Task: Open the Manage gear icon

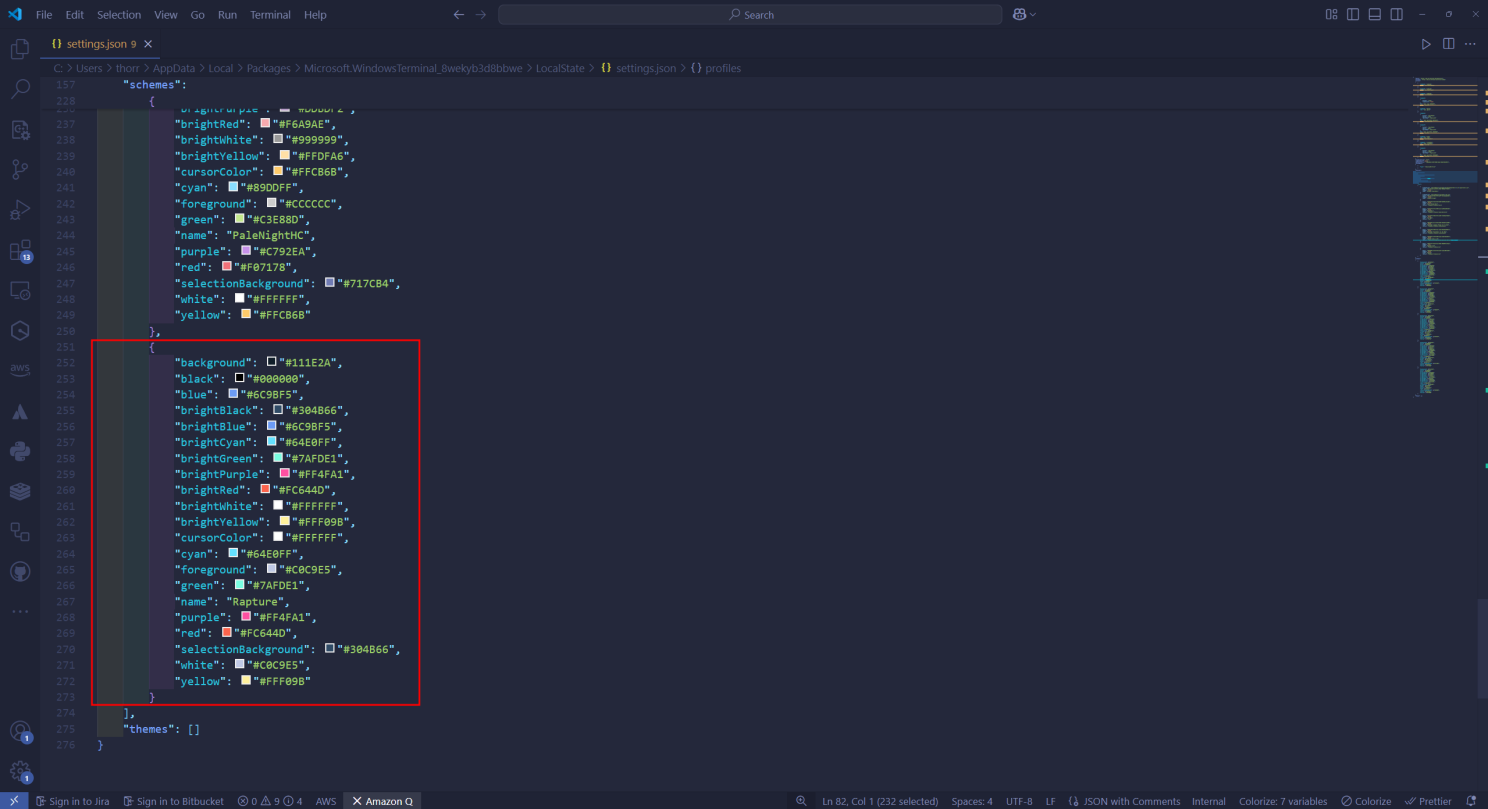Action: coord(20,771)
